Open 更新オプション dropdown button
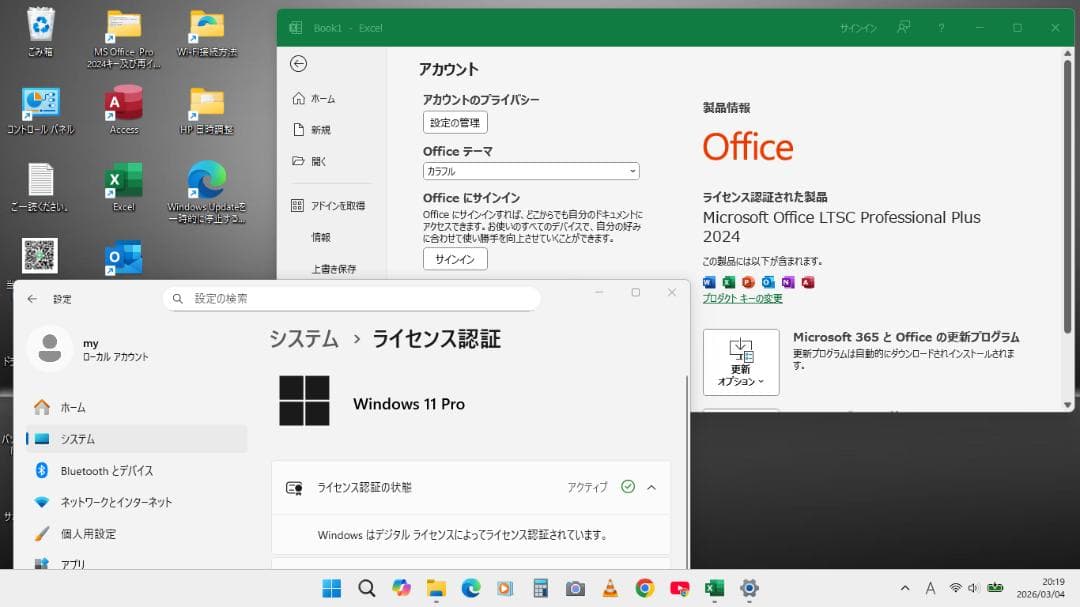1080x607 pixels. click(x=741, y=362)
